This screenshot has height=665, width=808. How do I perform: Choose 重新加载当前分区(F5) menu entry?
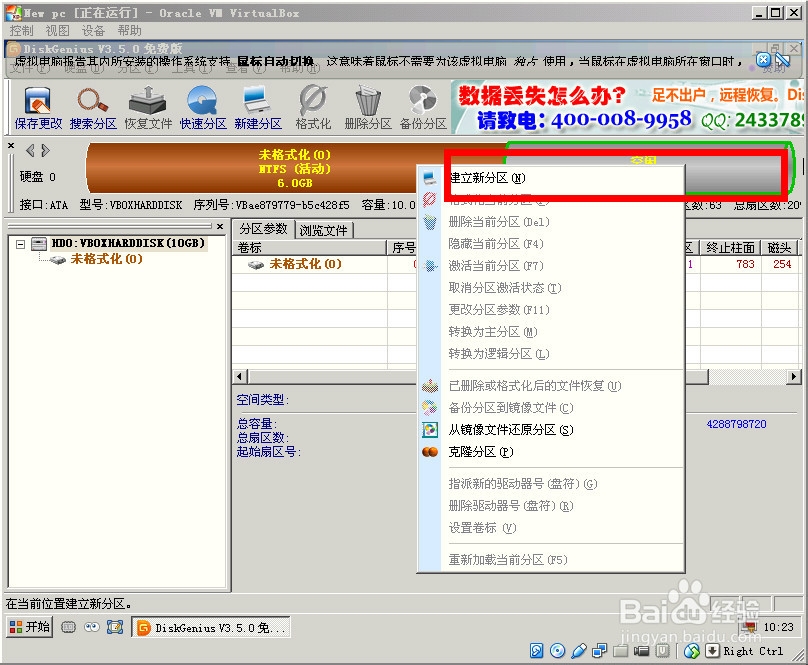tap(551, 560)
